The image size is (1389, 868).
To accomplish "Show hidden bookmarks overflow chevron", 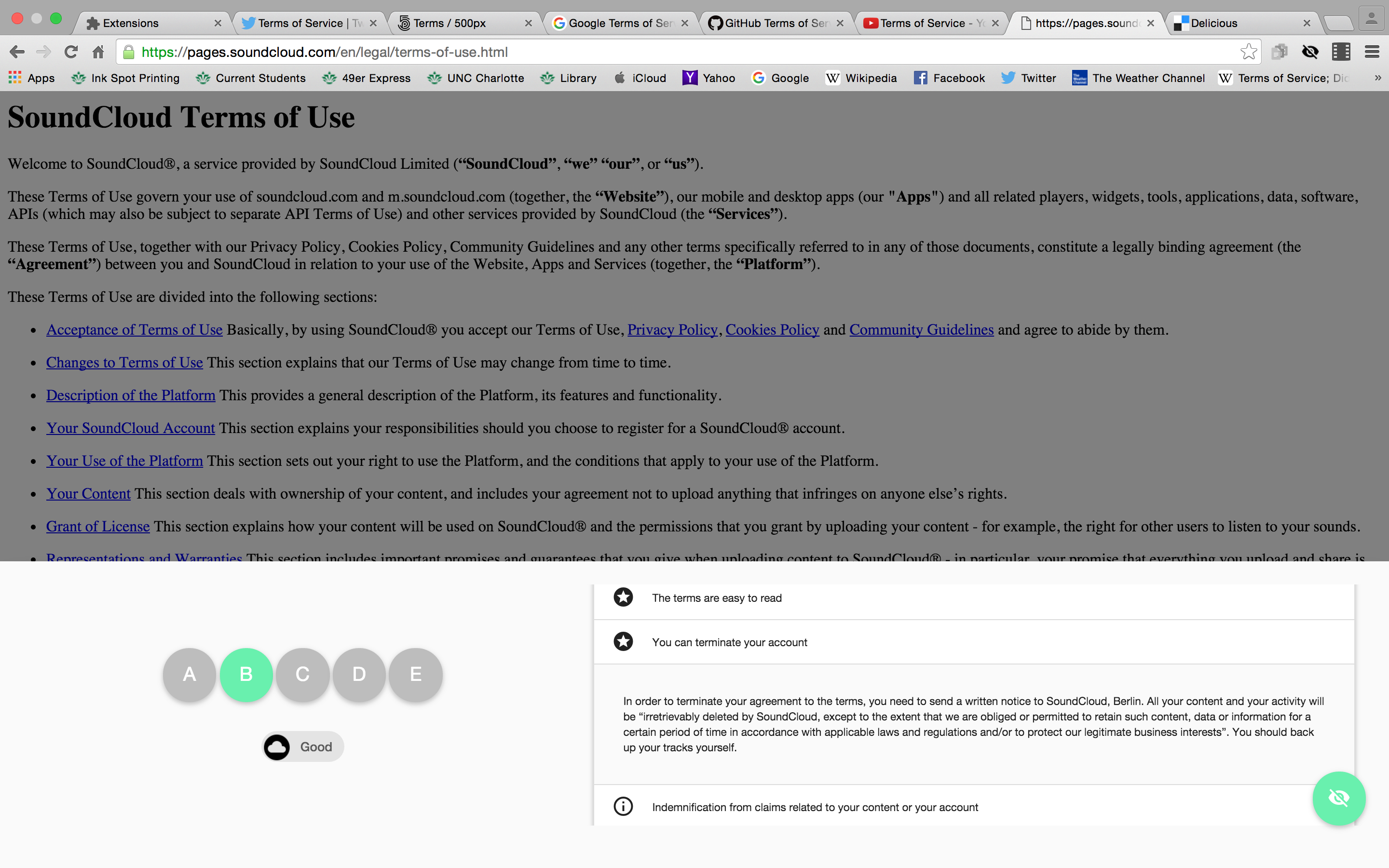I will click(1377, 78).
